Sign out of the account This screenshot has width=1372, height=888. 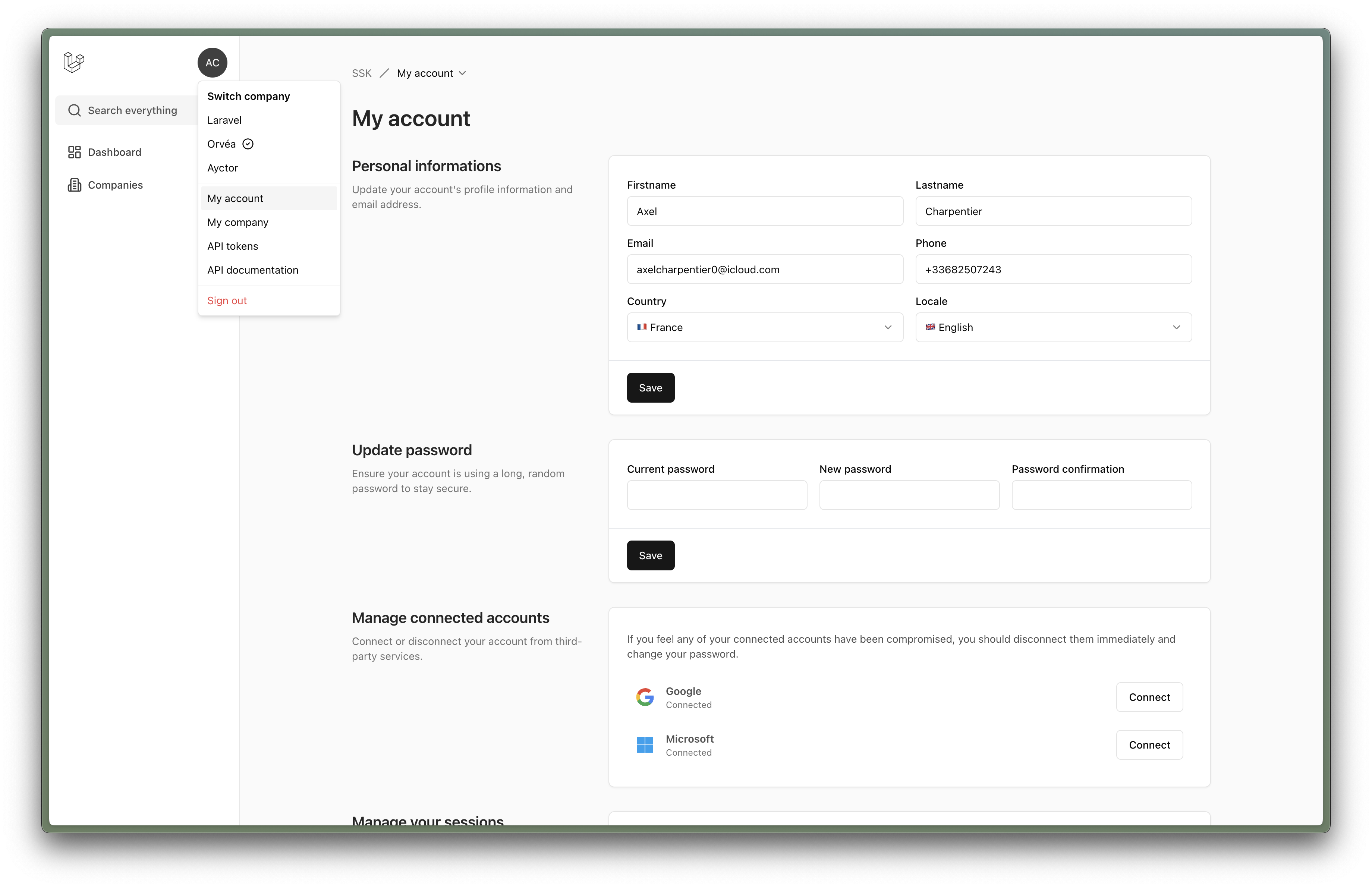tap(269, 301)
